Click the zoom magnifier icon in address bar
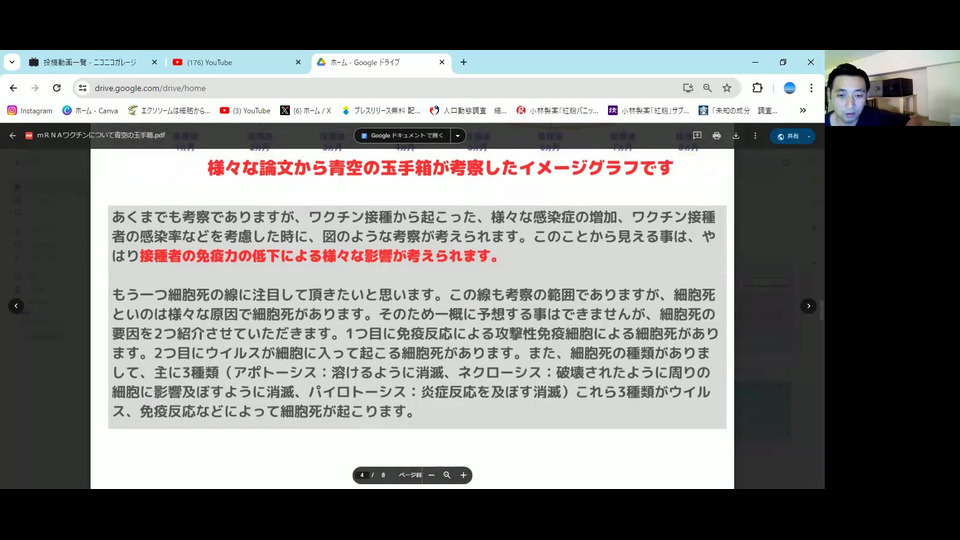The height and width of the screenshot is (540, 960). tap(707, 88)
